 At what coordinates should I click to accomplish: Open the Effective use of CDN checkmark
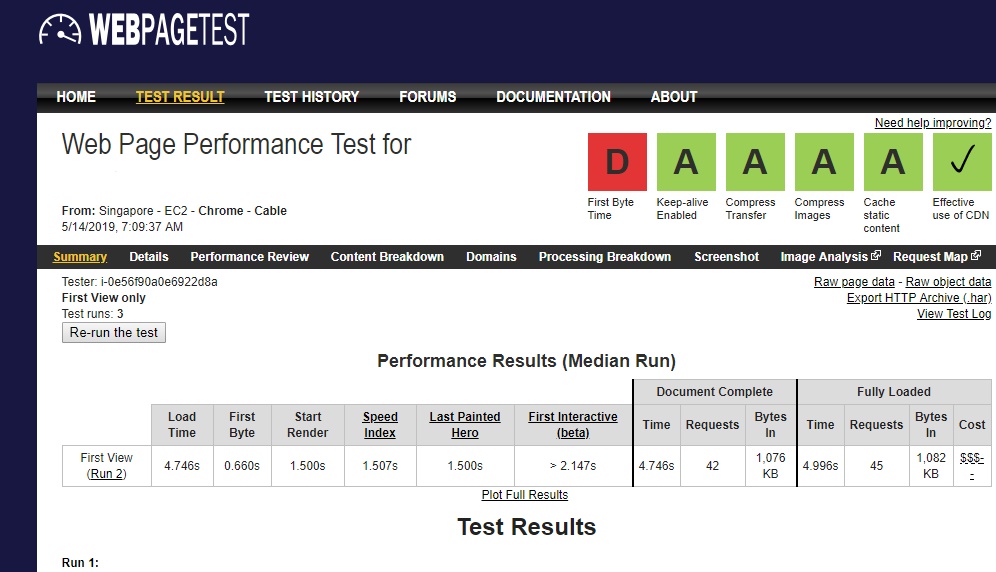[x=962, y=162]
